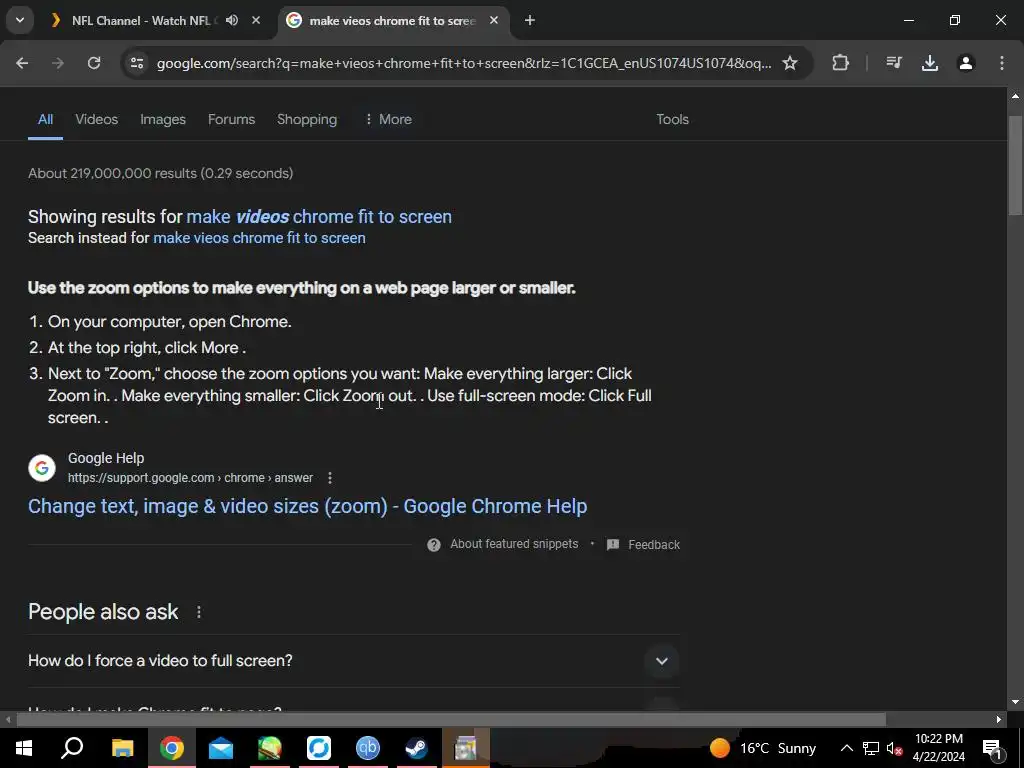Open qBittorrent from taskbar
Screen dimensions: 1024x768
coord(368,748)
